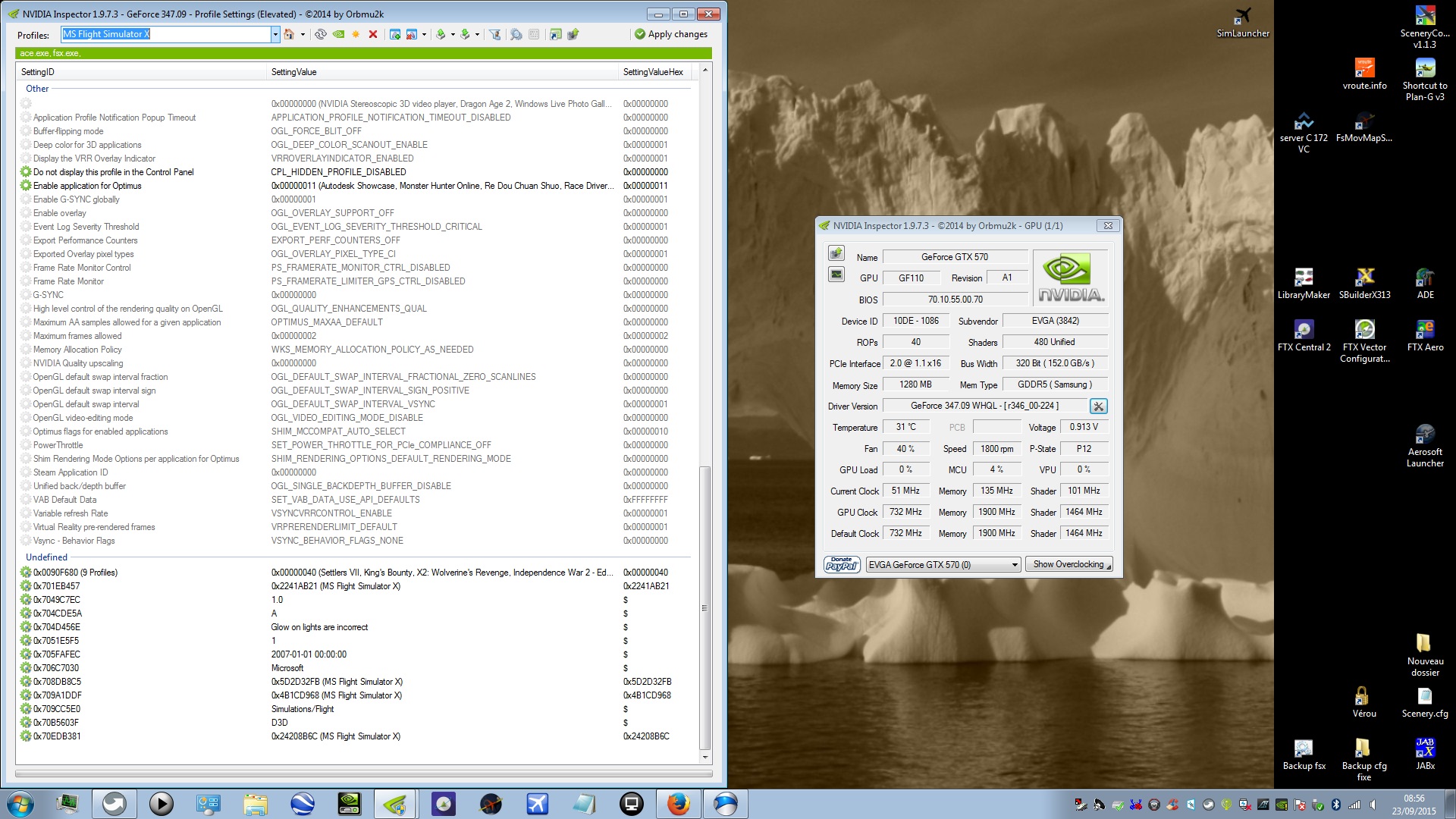Open the SimLauncher desktop icon
The image size is (1456, 819).
[x=1243, y=22]
